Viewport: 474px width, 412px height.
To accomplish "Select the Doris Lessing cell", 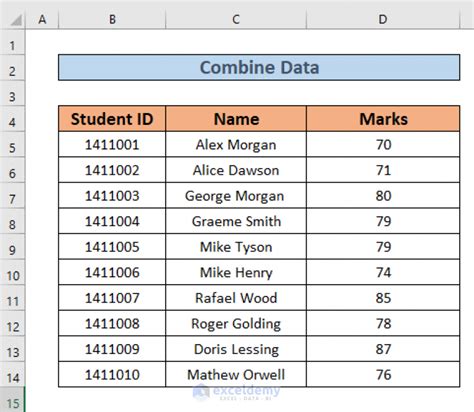I will (236, 349).
